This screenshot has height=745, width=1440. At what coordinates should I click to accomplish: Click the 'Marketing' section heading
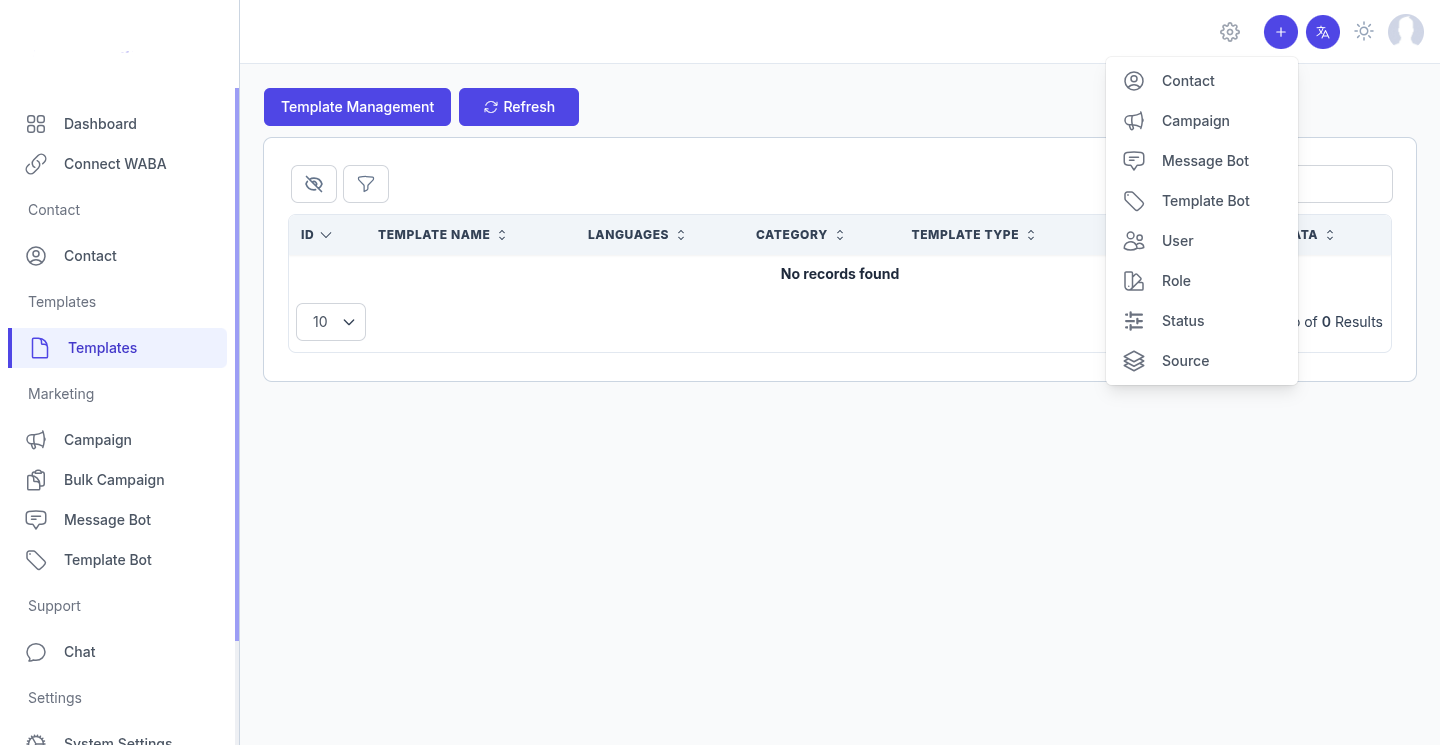(x=61, y=394)
